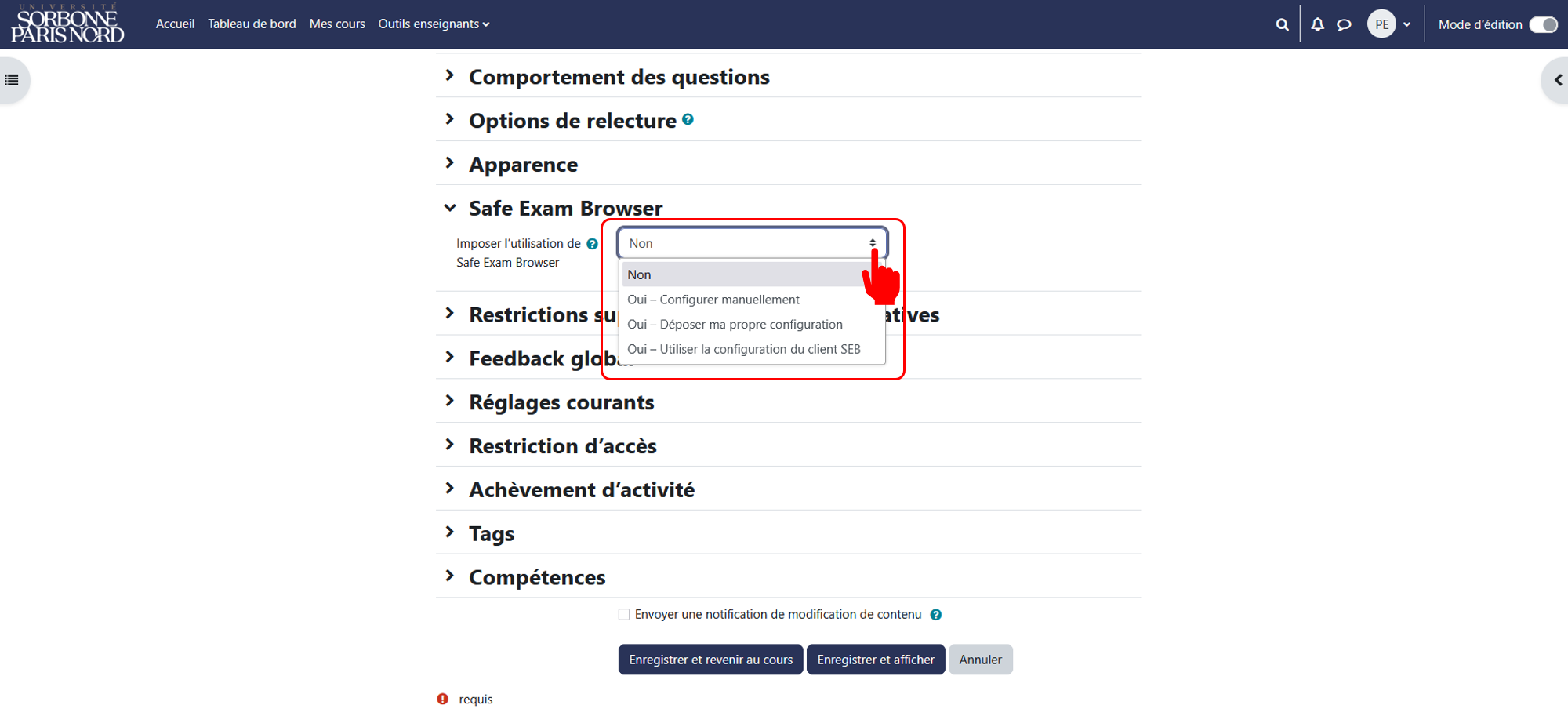The height and width of the screenshot is (716, 1568).
Task: Expand Comportement des questions section
Action: 619,77
